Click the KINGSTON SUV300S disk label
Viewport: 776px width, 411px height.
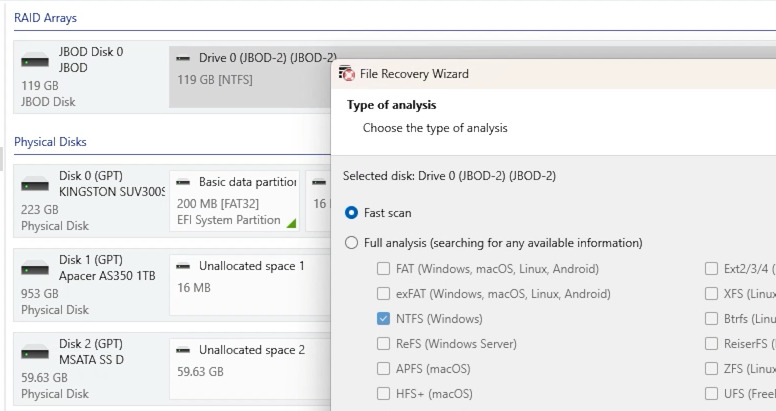112,192
